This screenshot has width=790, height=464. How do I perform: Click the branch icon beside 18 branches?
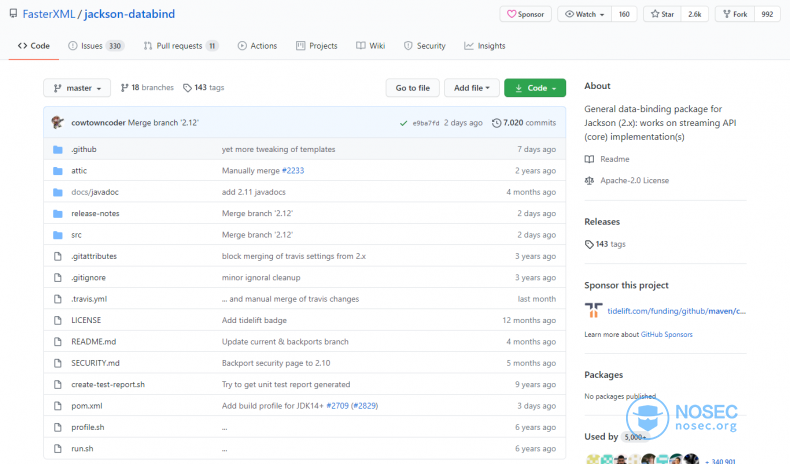tap(124, 88)
